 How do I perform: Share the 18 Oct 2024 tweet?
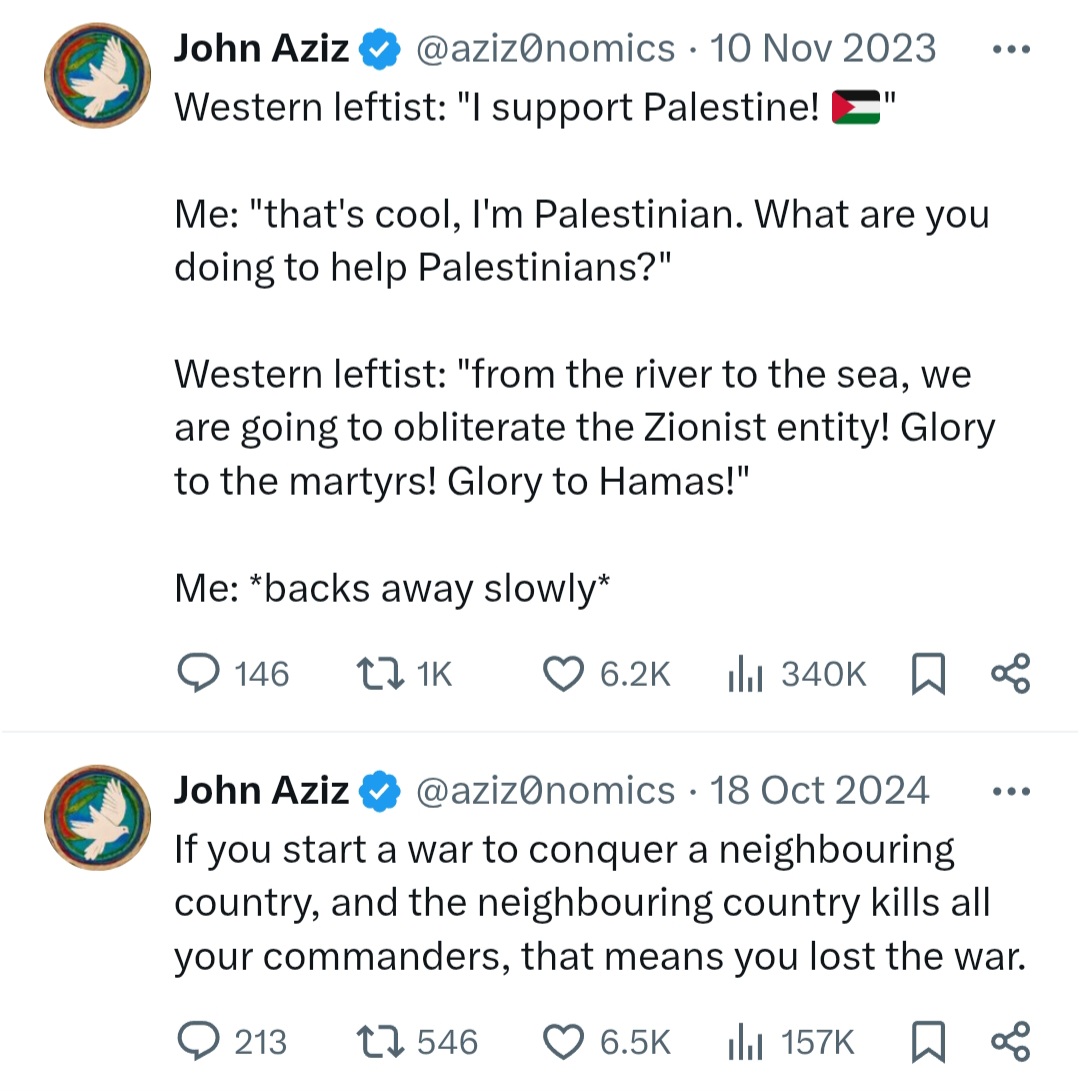[1010, 1042]
